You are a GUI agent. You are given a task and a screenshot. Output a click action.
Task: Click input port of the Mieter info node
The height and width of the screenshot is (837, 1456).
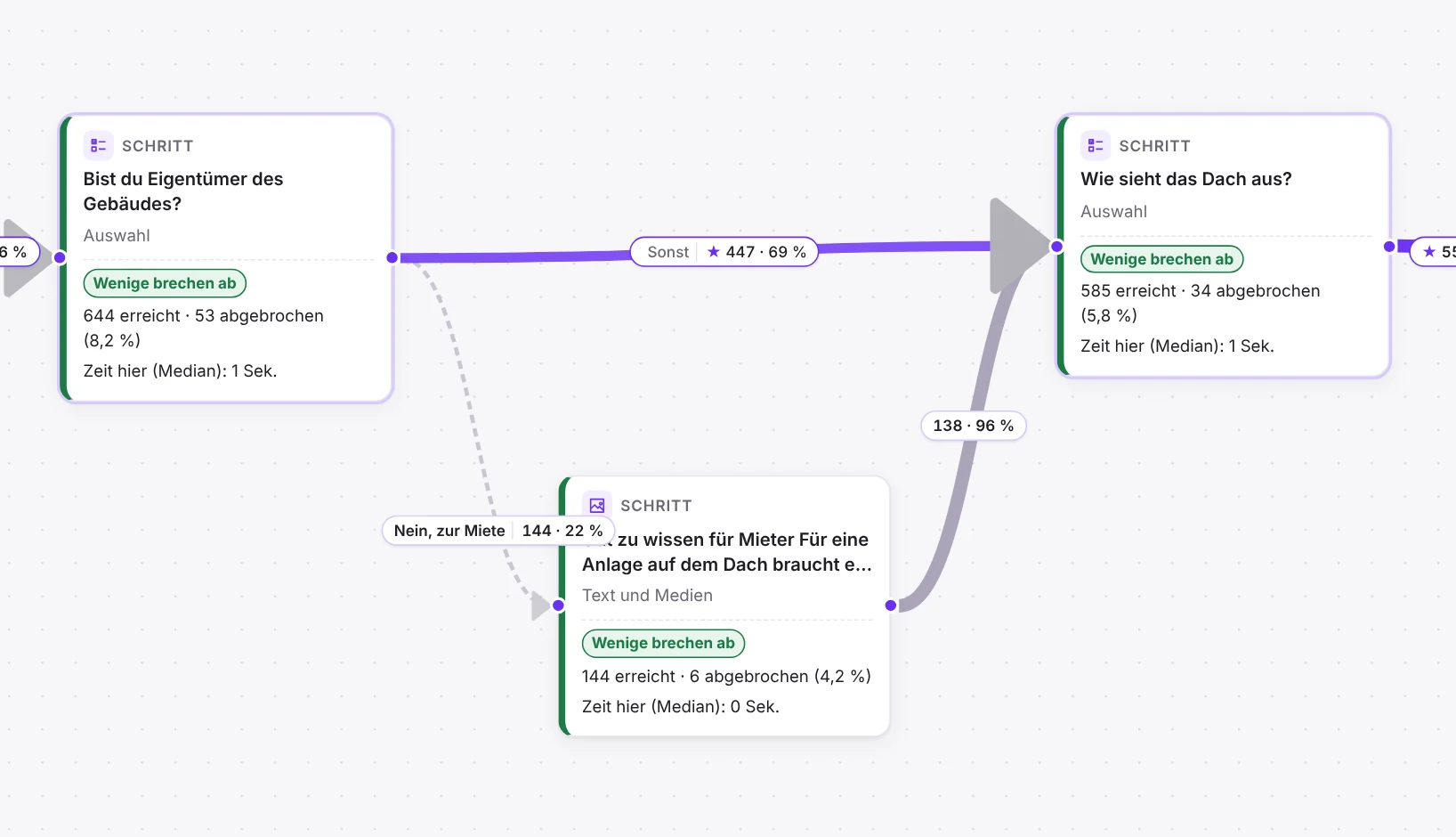tap(559, 605)
